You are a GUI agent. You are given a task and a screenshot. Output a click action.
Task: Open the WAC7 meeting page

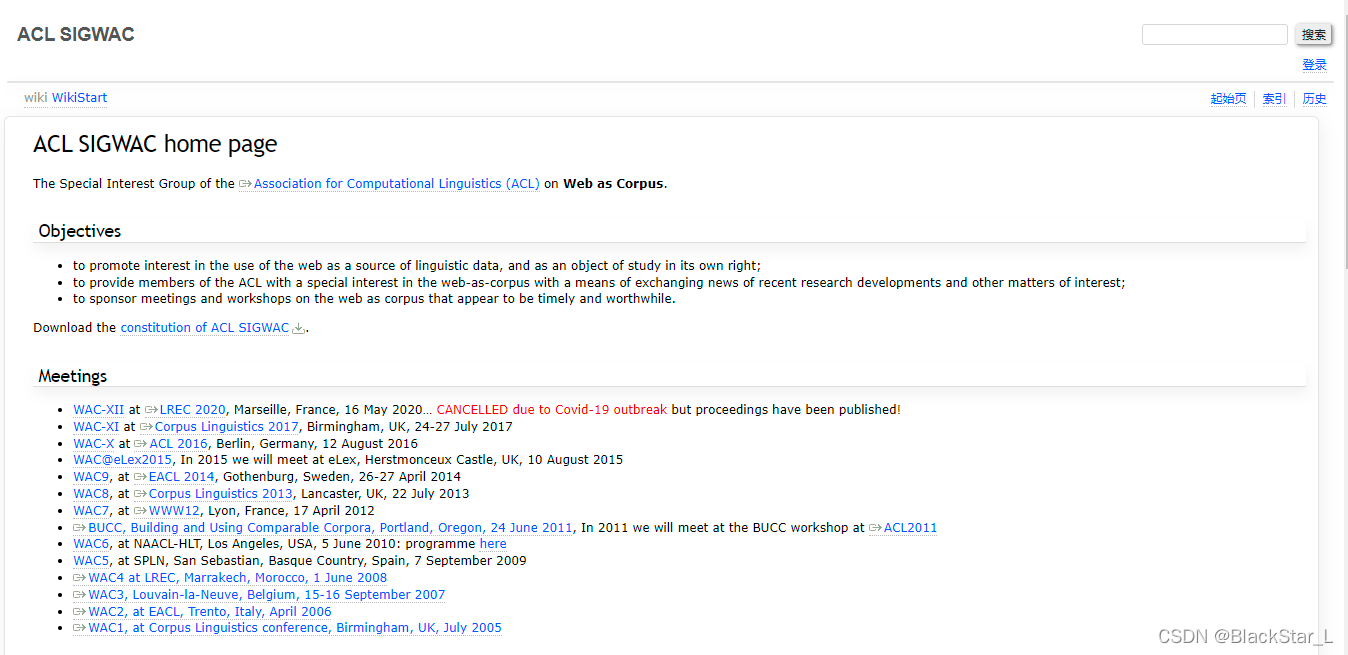pyautogui.click(x=91, y=511)
